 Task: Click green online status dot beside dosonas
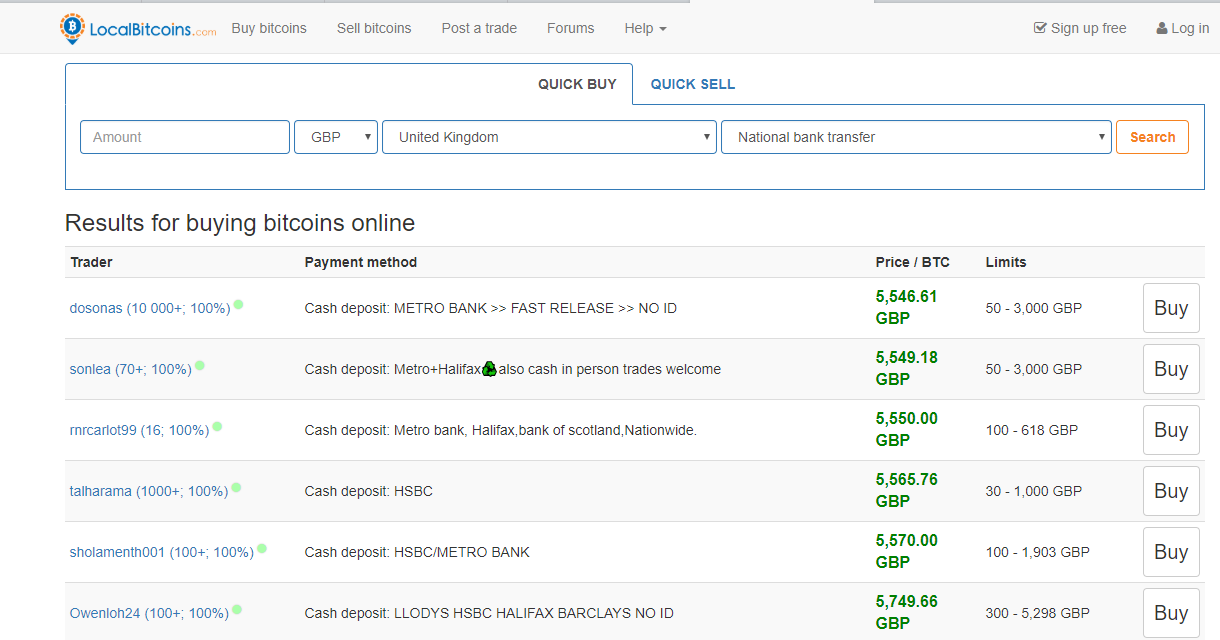tap(238, 304)
